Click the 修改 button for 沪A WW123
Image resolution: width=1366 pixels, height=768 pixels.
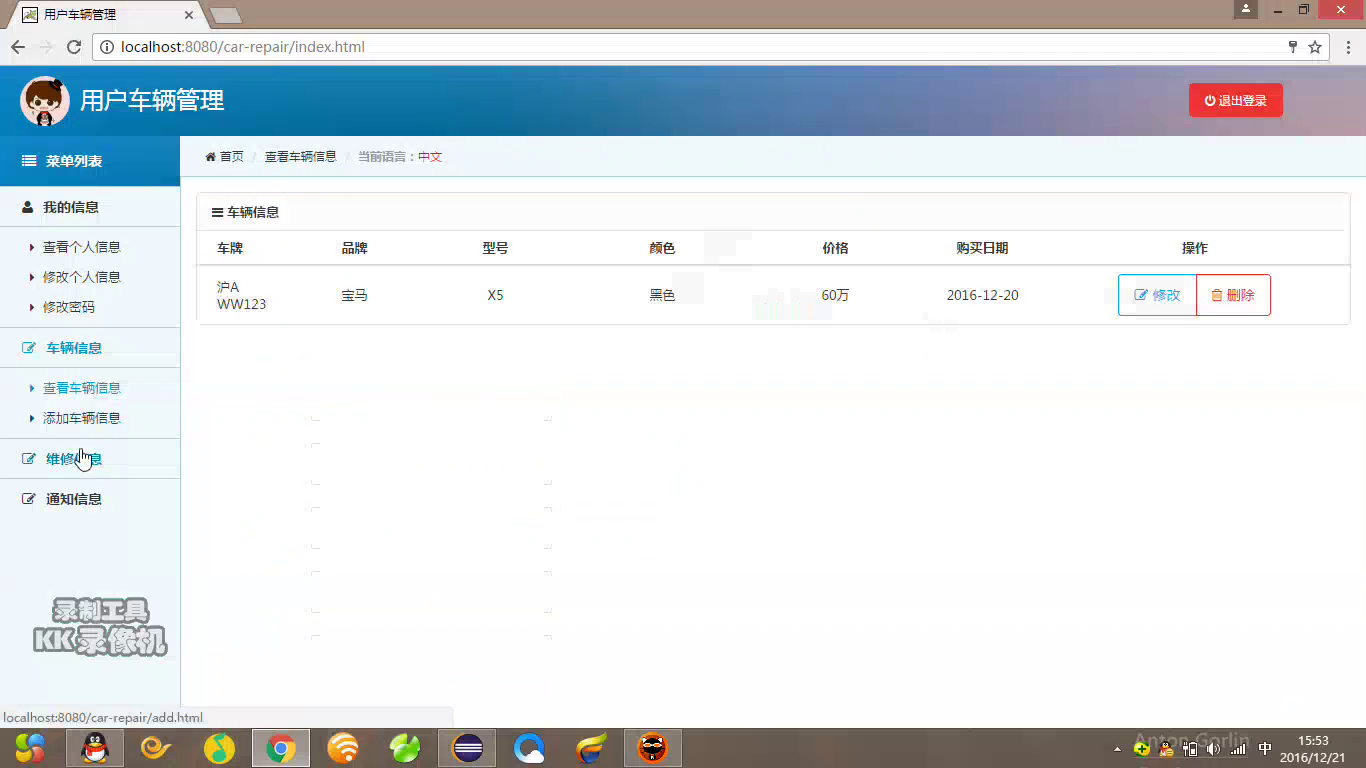pos(1157,295)
